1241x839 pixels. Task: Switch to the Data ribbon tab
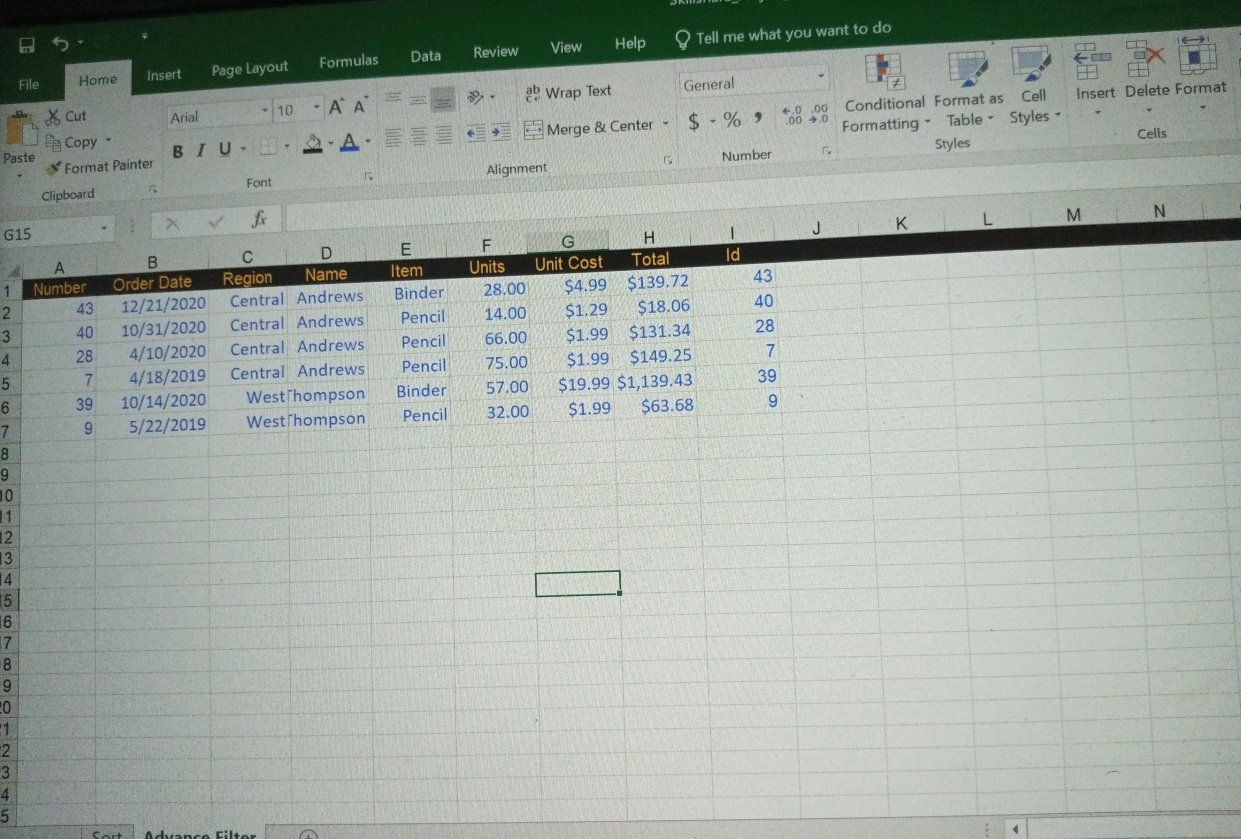(x=425, y=55)
